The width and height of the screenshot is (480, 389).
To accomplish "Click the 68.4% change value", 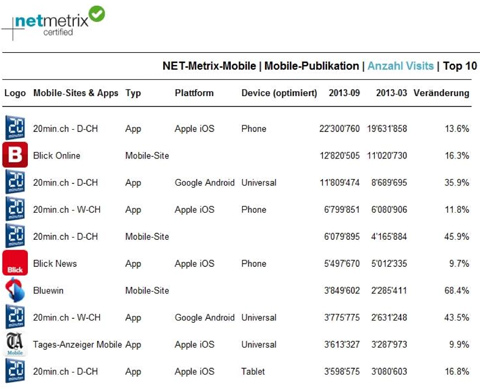I will (x=457, y=291).
